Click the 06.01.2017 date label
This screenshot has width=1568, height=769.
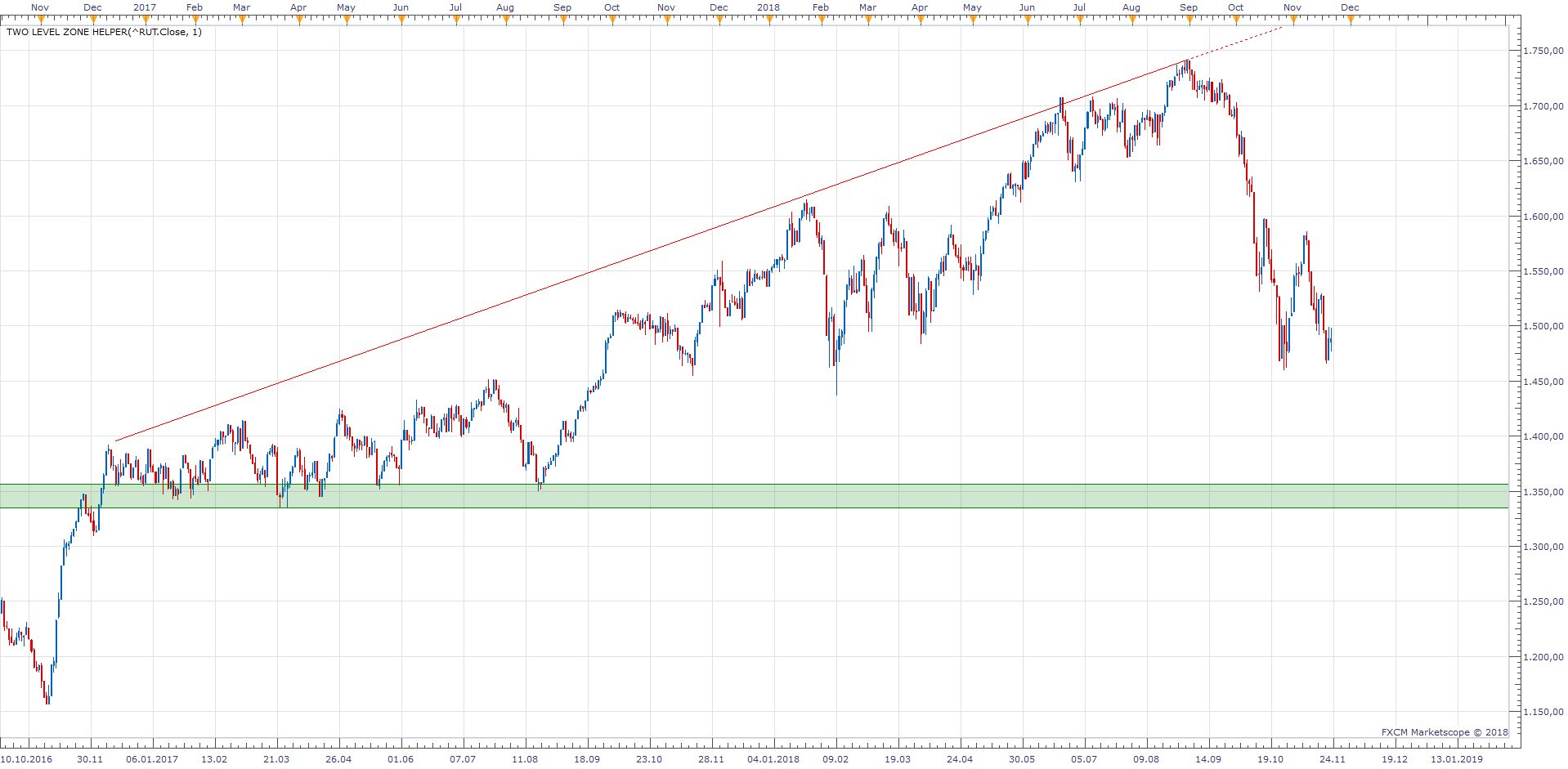(152, 759)
